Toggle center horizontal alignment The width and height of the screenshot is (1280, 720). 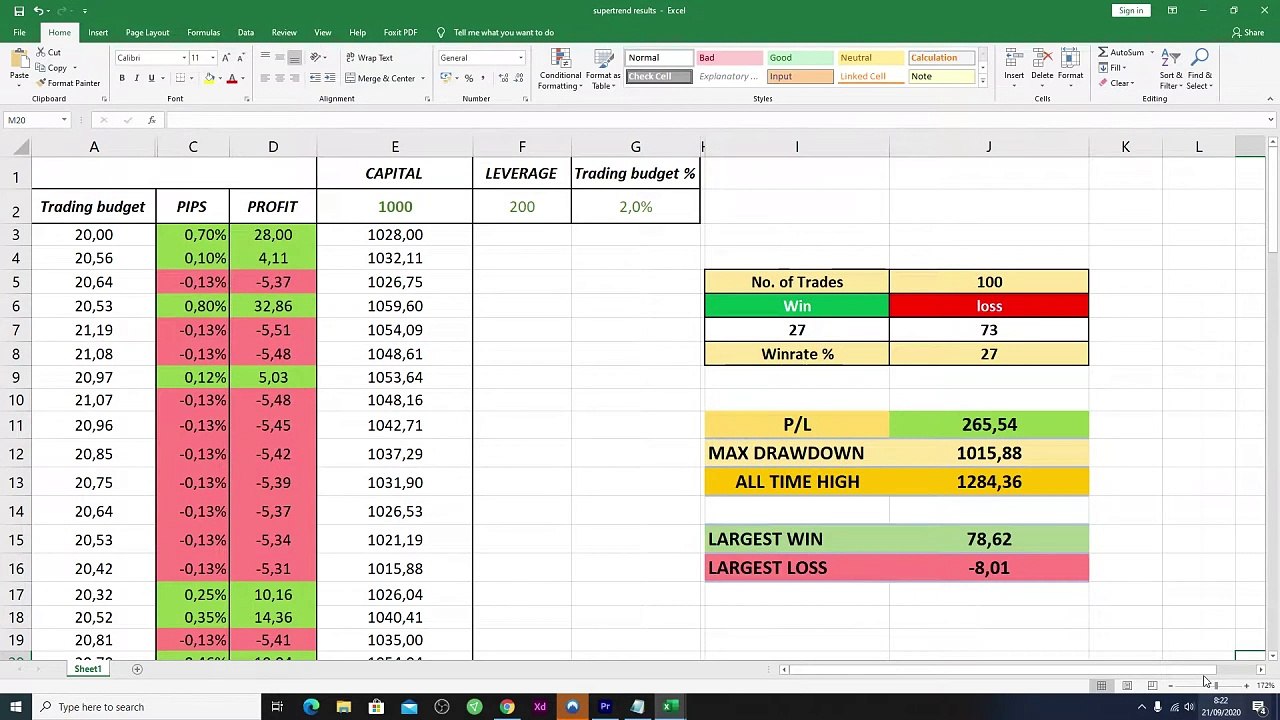click(279, 78)
